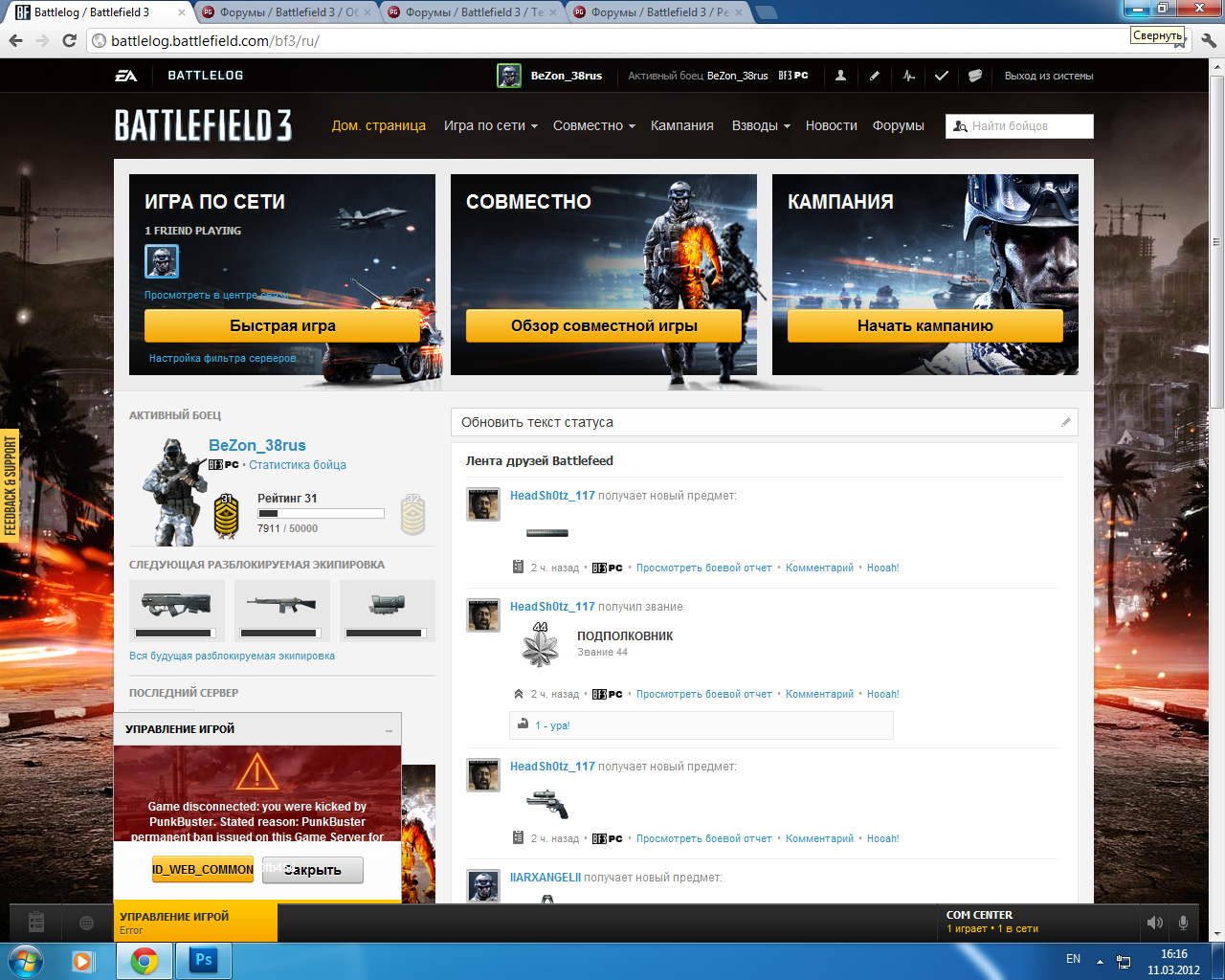This screenshot has width=1225, height=980.
Task: Click the Feedback & Support side tab
Action: coord(10,485)
